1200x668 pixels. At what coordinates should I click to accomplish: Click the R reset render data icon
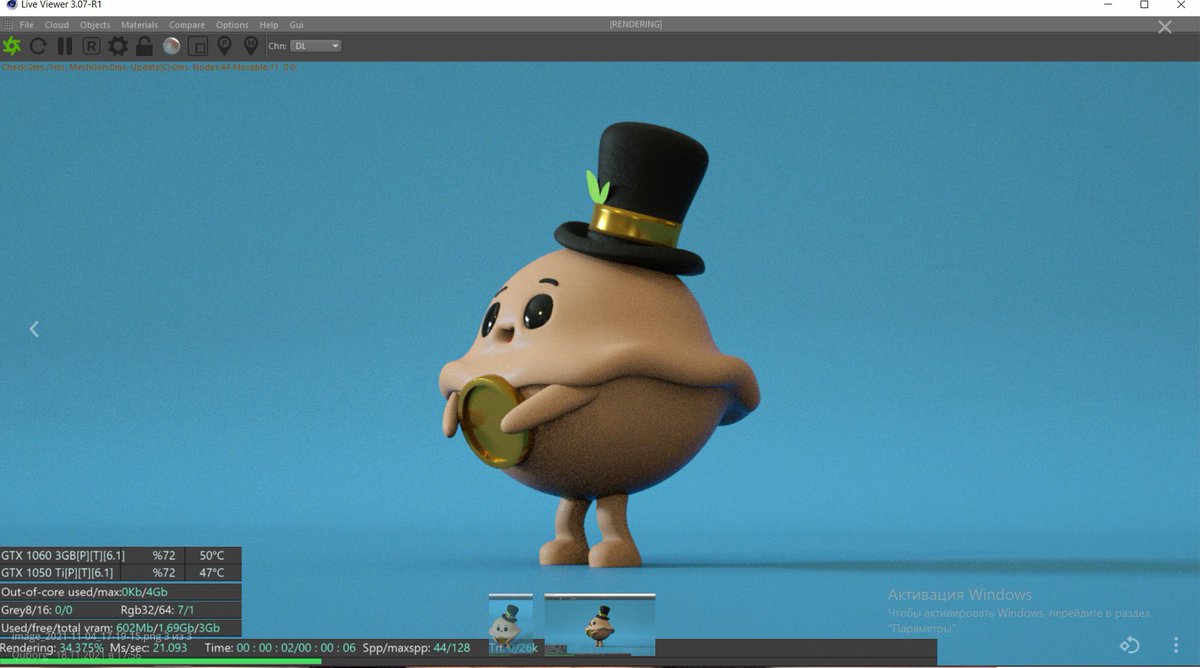91,46
